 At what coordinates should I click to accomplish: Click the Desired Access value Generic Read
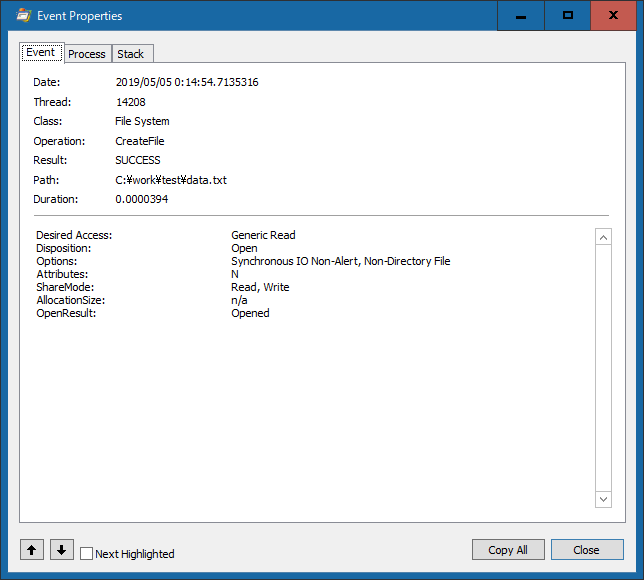point(263,235)
